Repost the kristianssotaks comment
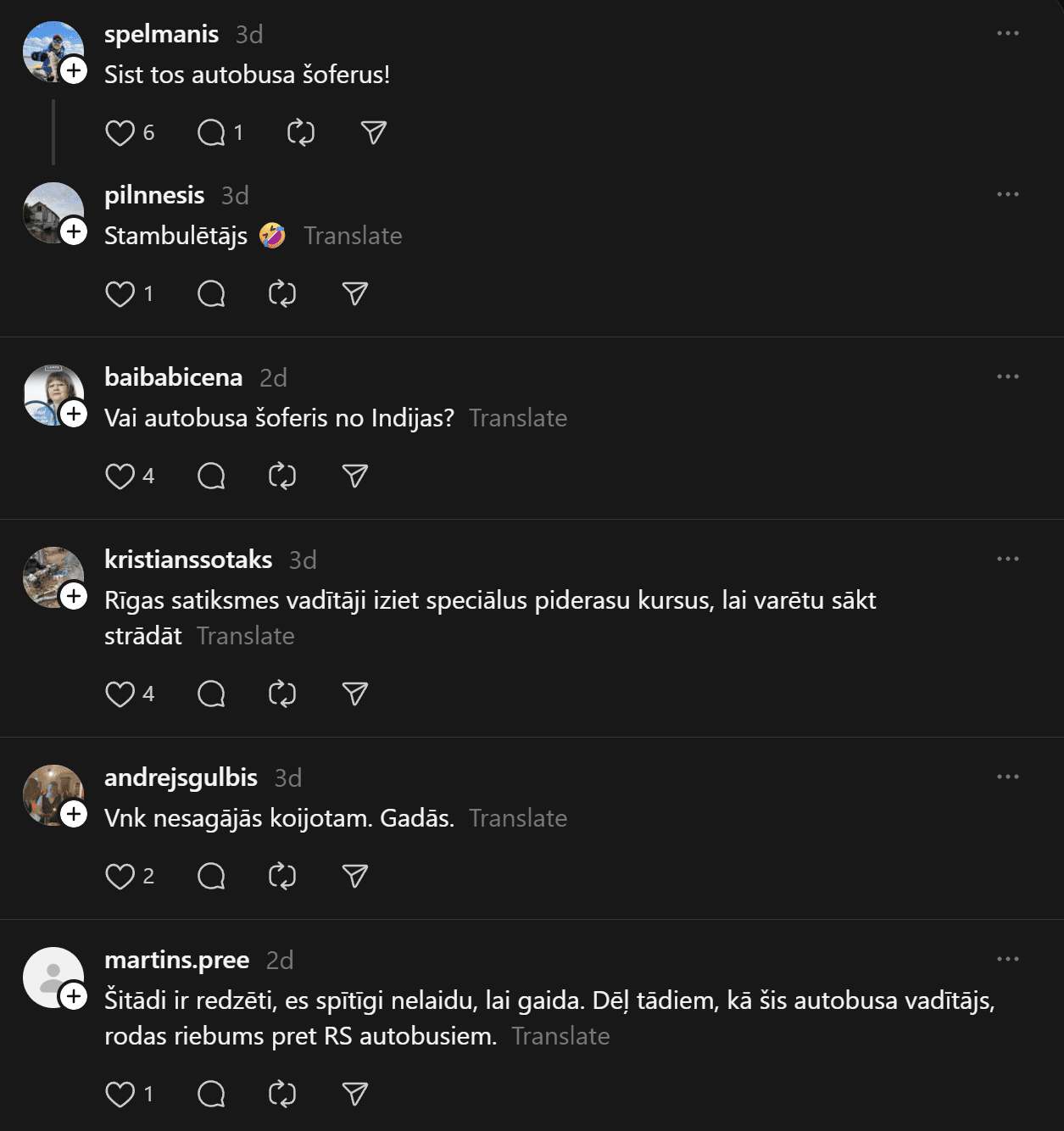Screen dimensions: 1064x1131 (282, 694)
